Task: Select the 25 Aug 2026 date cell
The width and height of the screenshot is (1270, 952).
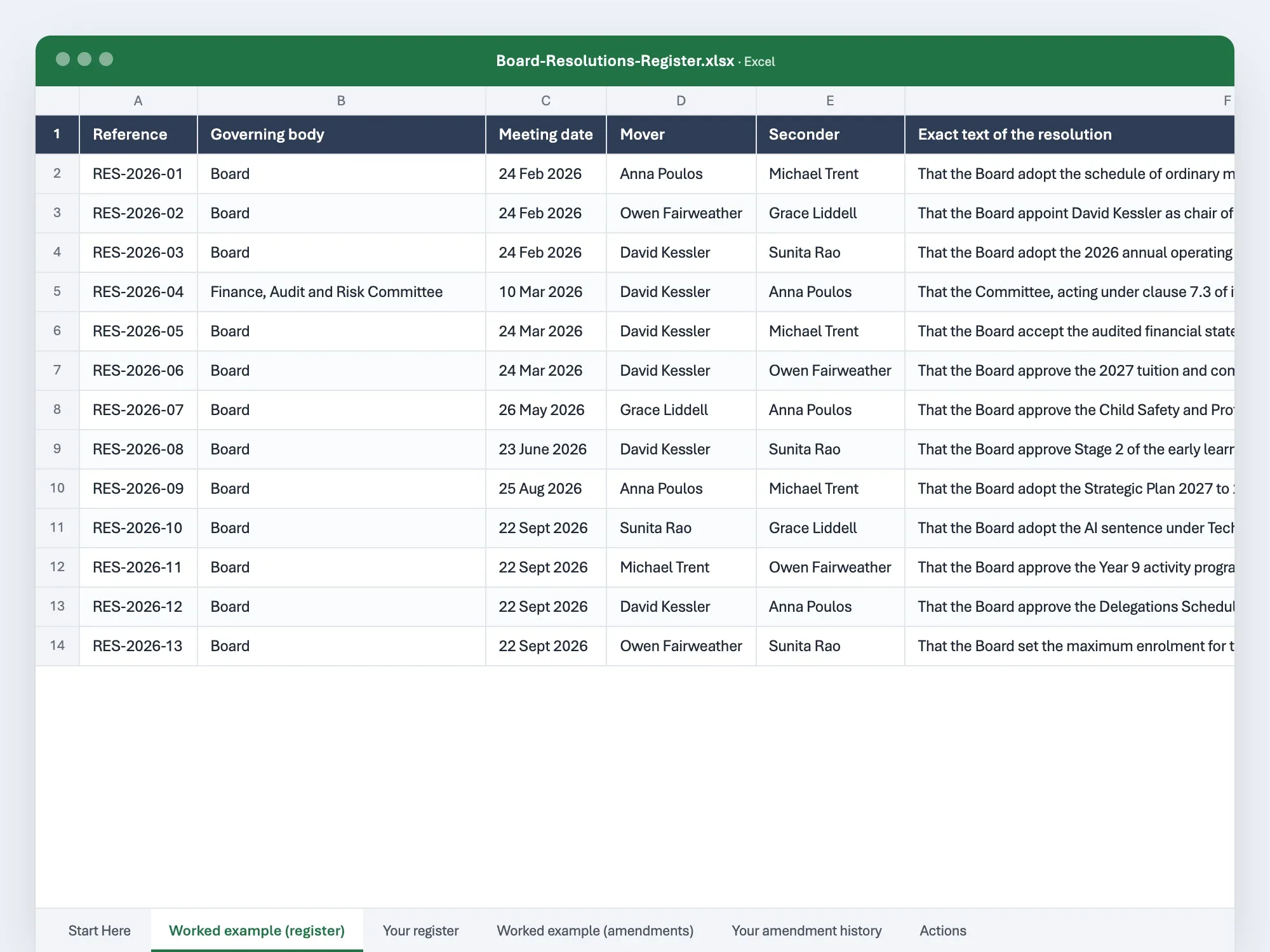Action: pos(546,488)
